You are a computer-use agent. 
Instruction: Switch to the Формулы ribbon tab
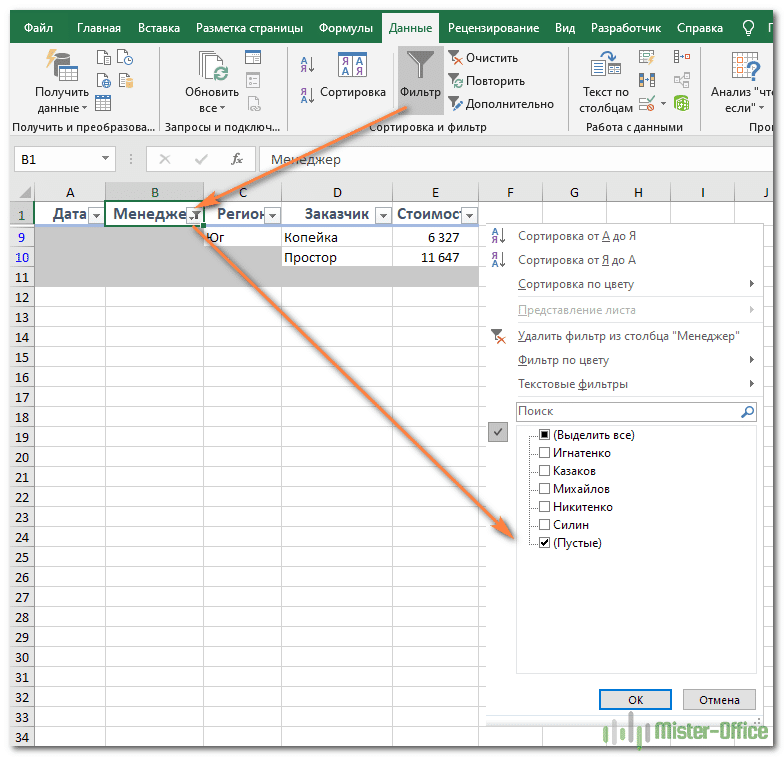(x=345, y=28)
